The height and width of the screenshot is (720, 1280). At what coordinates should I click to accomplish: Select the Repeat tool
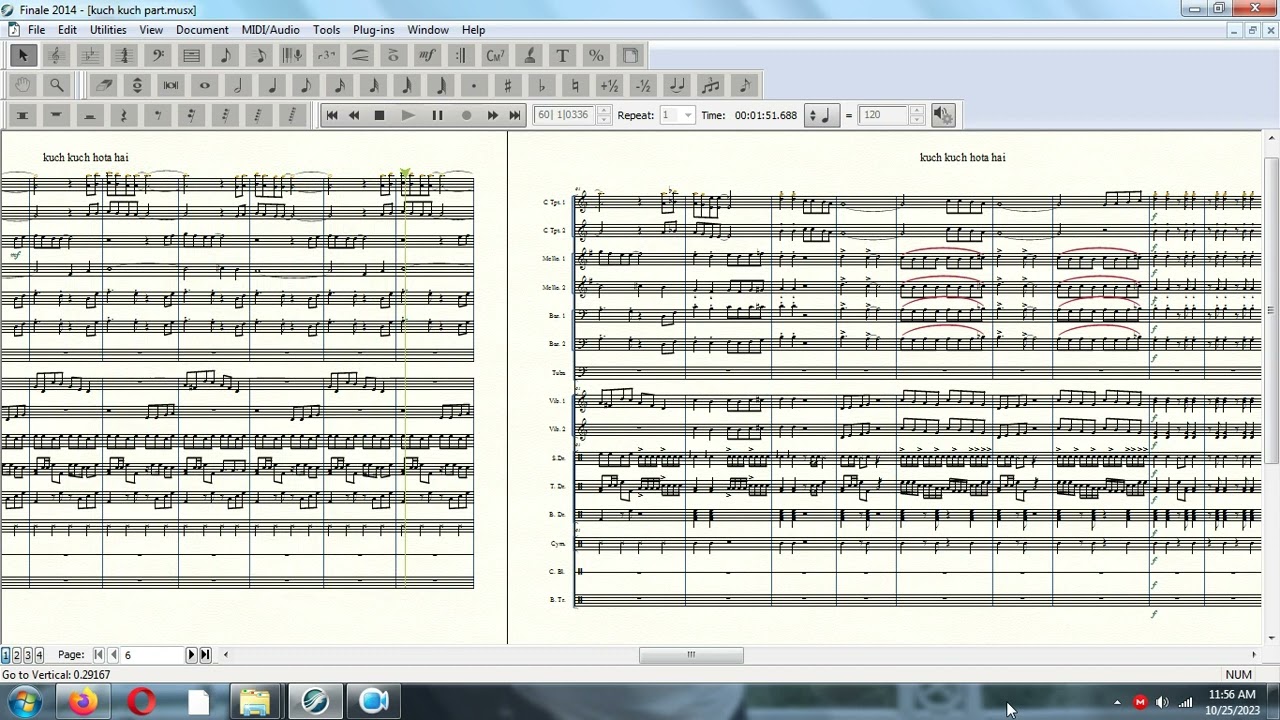tap(462, 56)
